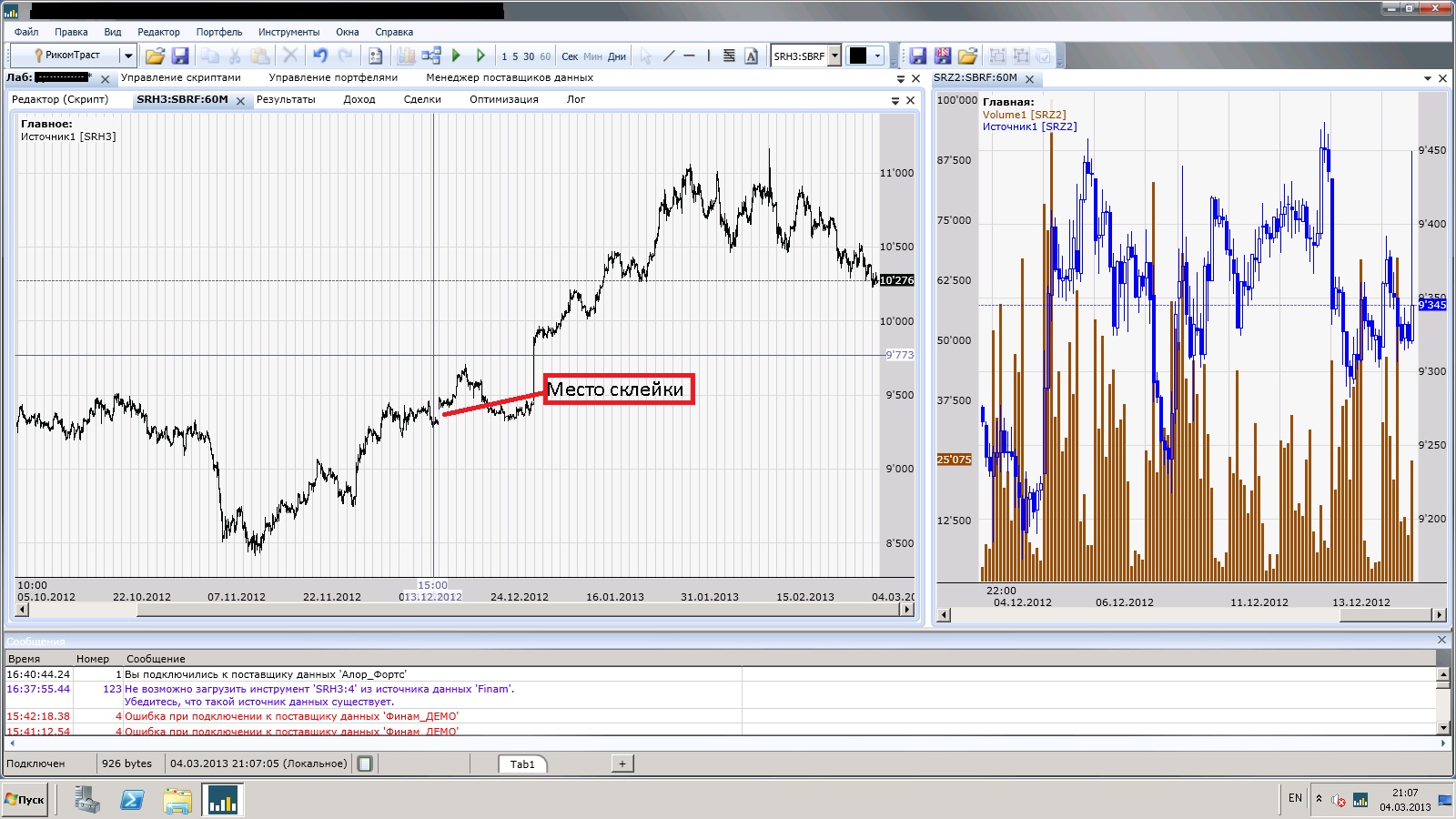Open the SRH3:SBRF instrument dropdown
The image size is (1456, 819).
(834, 56)
